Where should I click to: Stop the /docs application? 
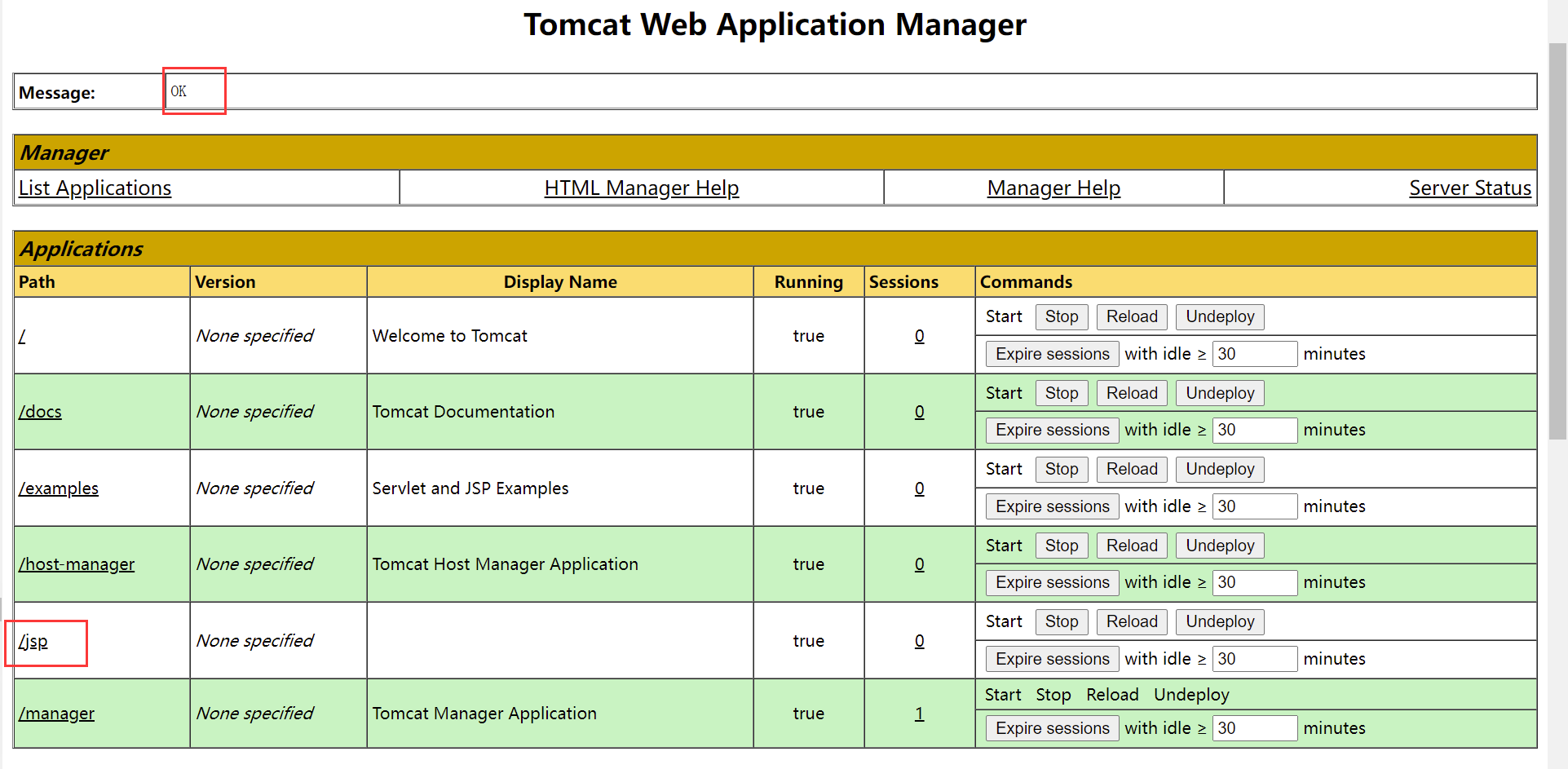click(1061, 394)
